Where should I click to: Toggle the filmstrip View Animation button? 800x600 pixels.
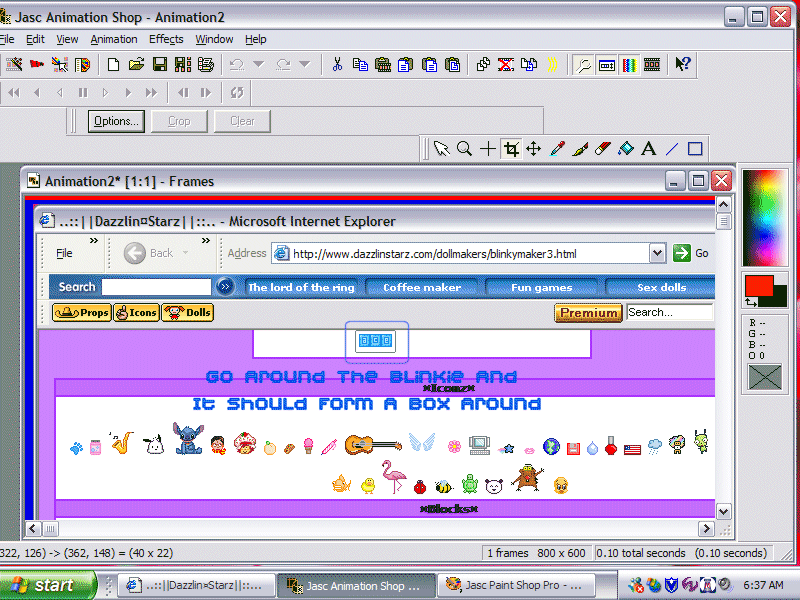click(652, 65)
